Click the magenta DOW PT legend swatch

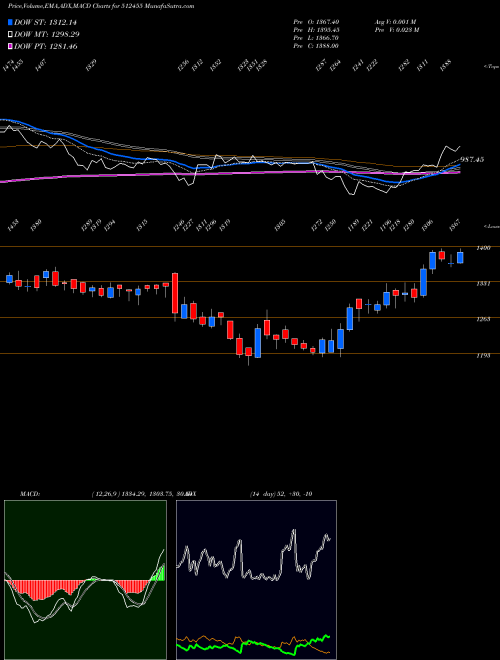[11, 47]
